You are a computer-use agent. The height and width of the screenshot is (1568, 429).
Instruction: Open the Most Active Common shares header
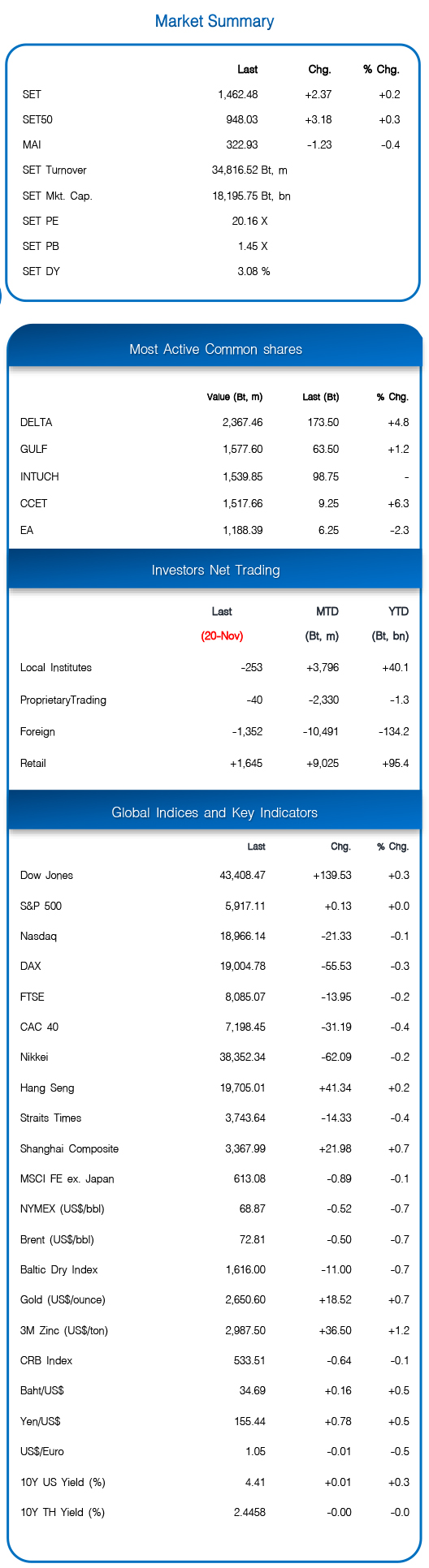click(215, 349)
